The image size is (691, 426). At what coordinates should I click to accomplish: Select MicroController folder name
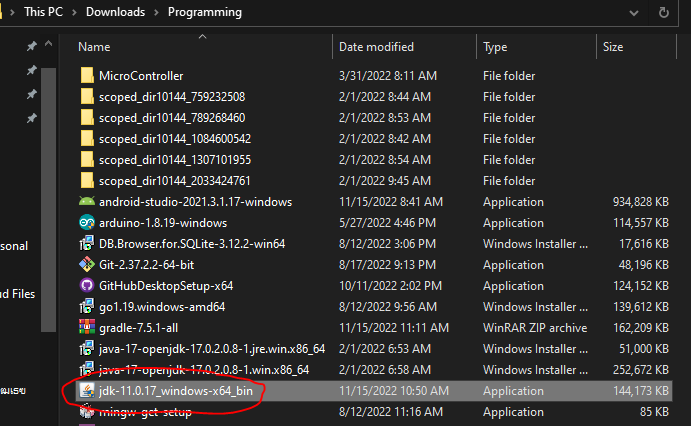coord(141,76)
